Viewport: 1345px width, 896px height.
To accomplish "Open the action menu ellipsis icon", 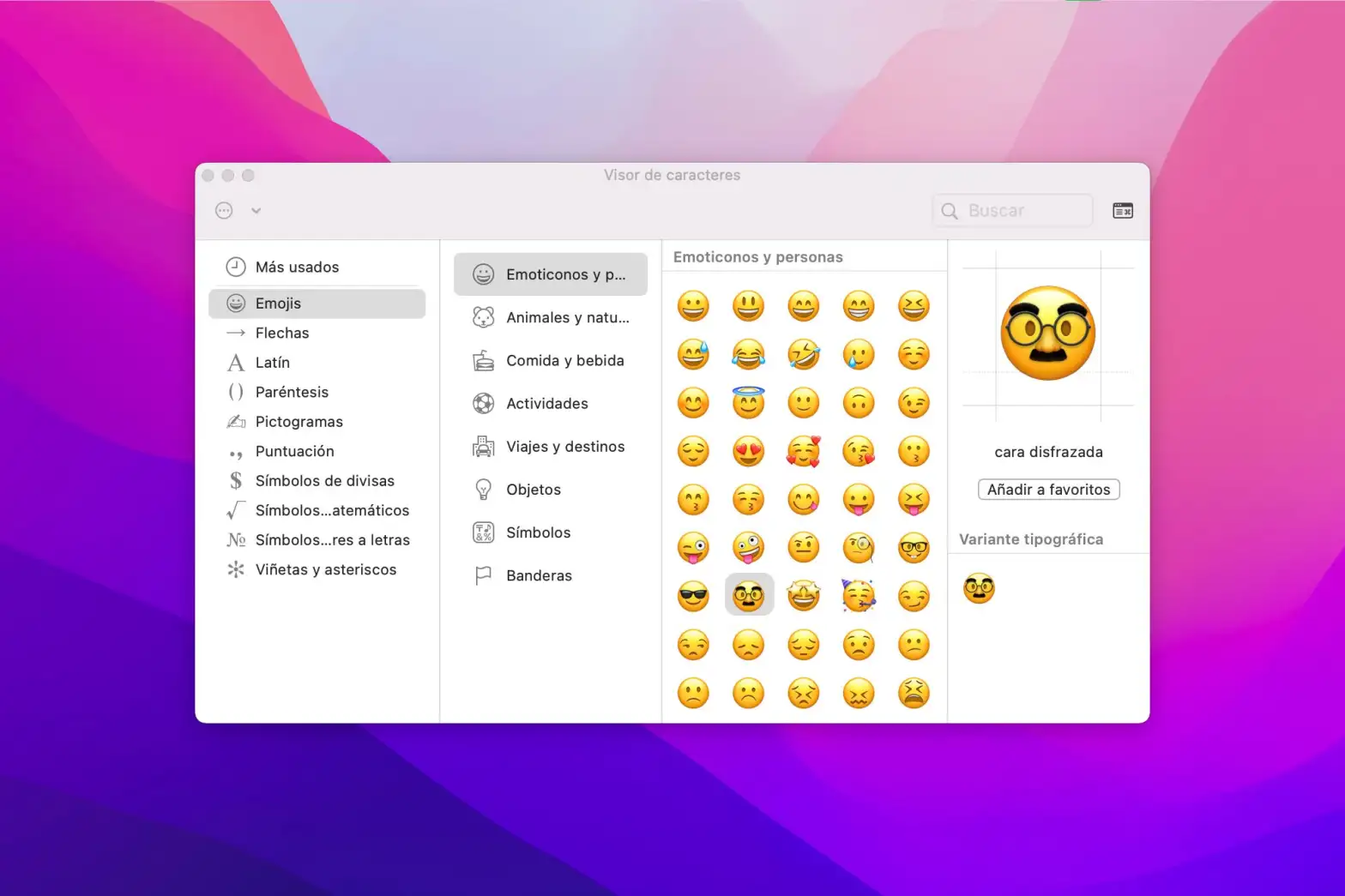I will (224, 210).
